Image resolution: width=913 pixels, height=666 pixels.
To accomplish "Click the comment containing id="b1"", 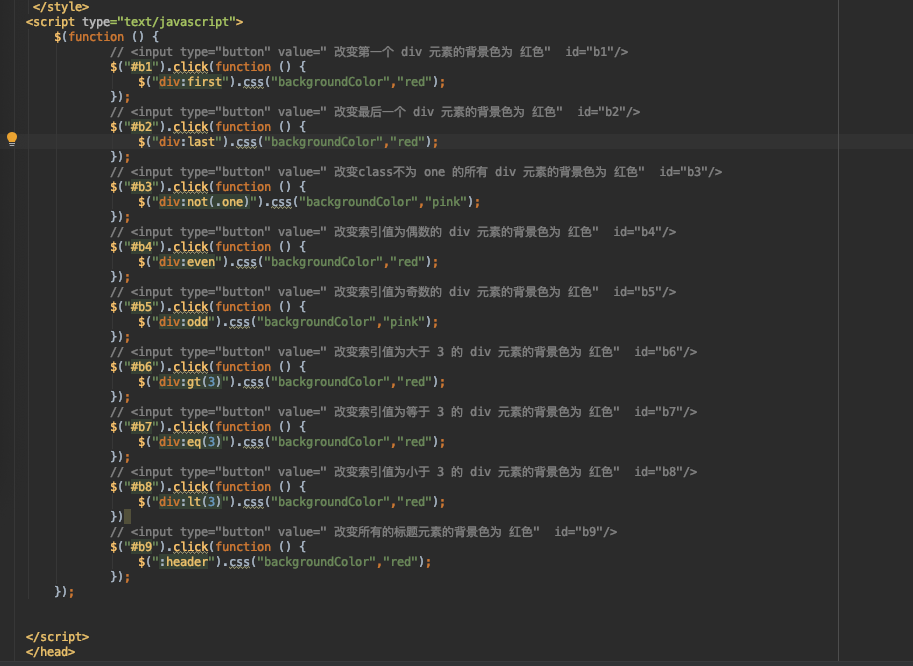I will pyautogui.click(x=369, y=52).
